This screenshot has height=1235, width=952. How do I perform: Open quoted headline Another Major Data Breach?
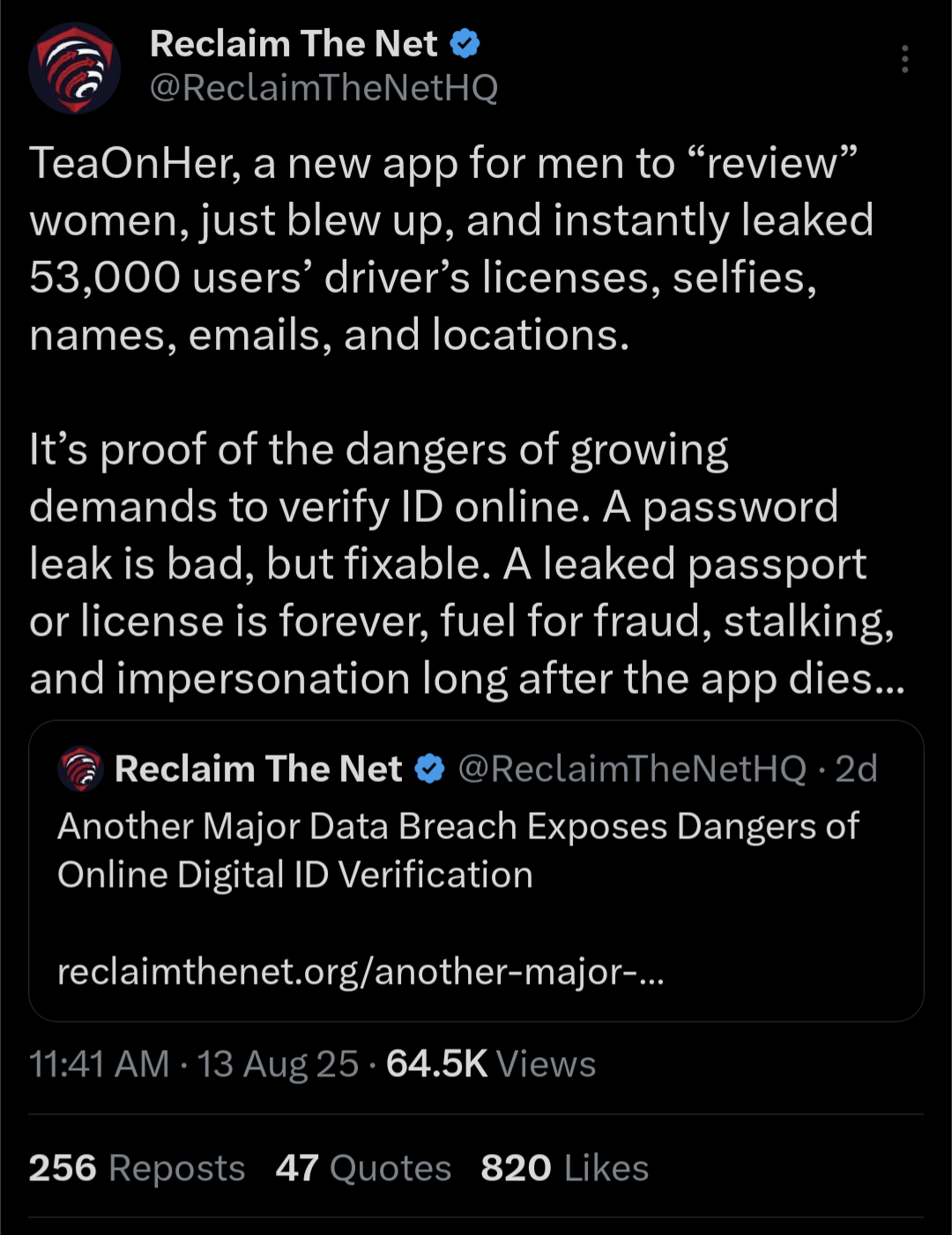pyautogui.click(x=458, y=851)
